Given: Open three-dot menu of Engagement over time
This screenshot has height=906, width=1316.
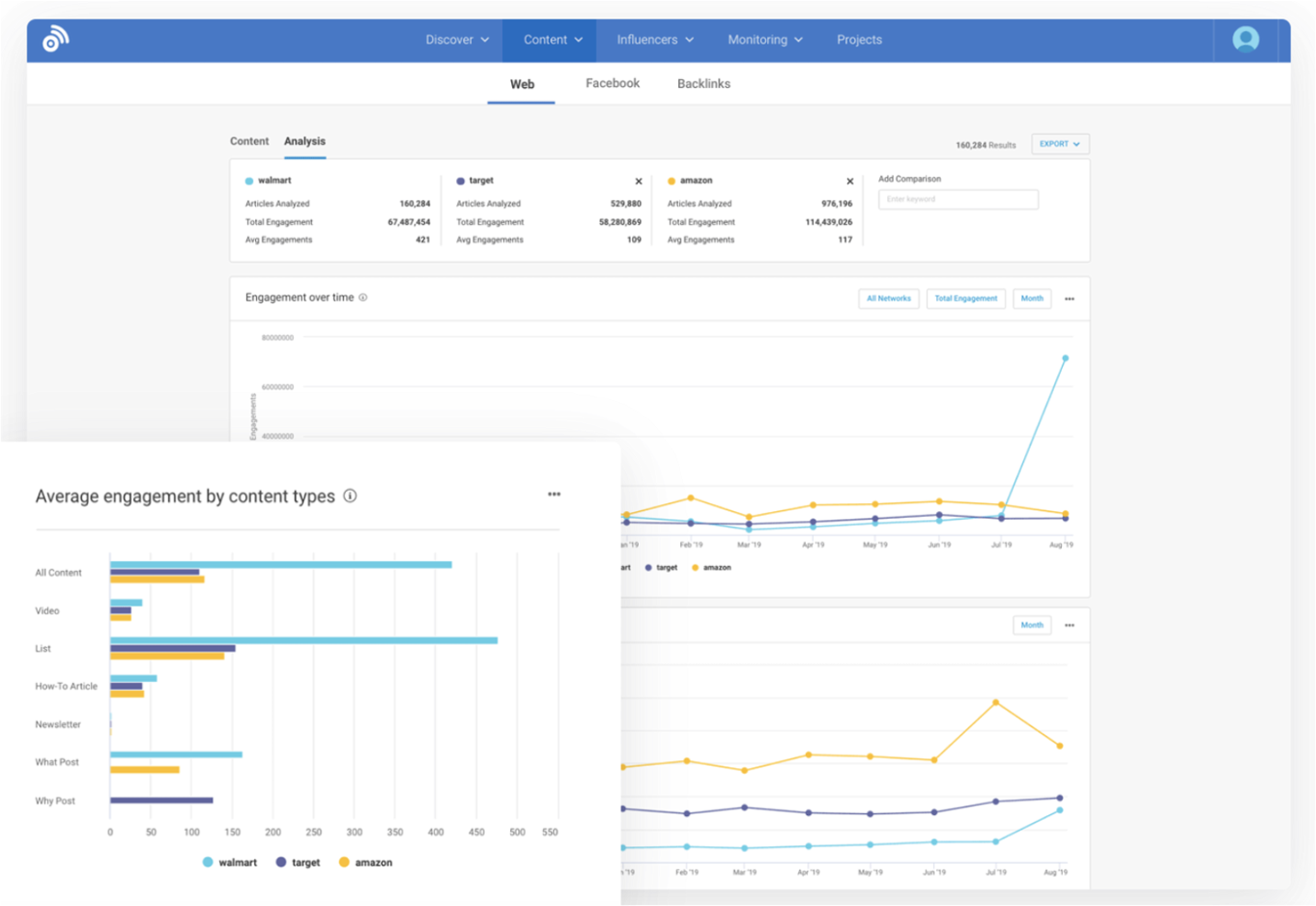Looking at the screenshot, I should (1069, 299).
